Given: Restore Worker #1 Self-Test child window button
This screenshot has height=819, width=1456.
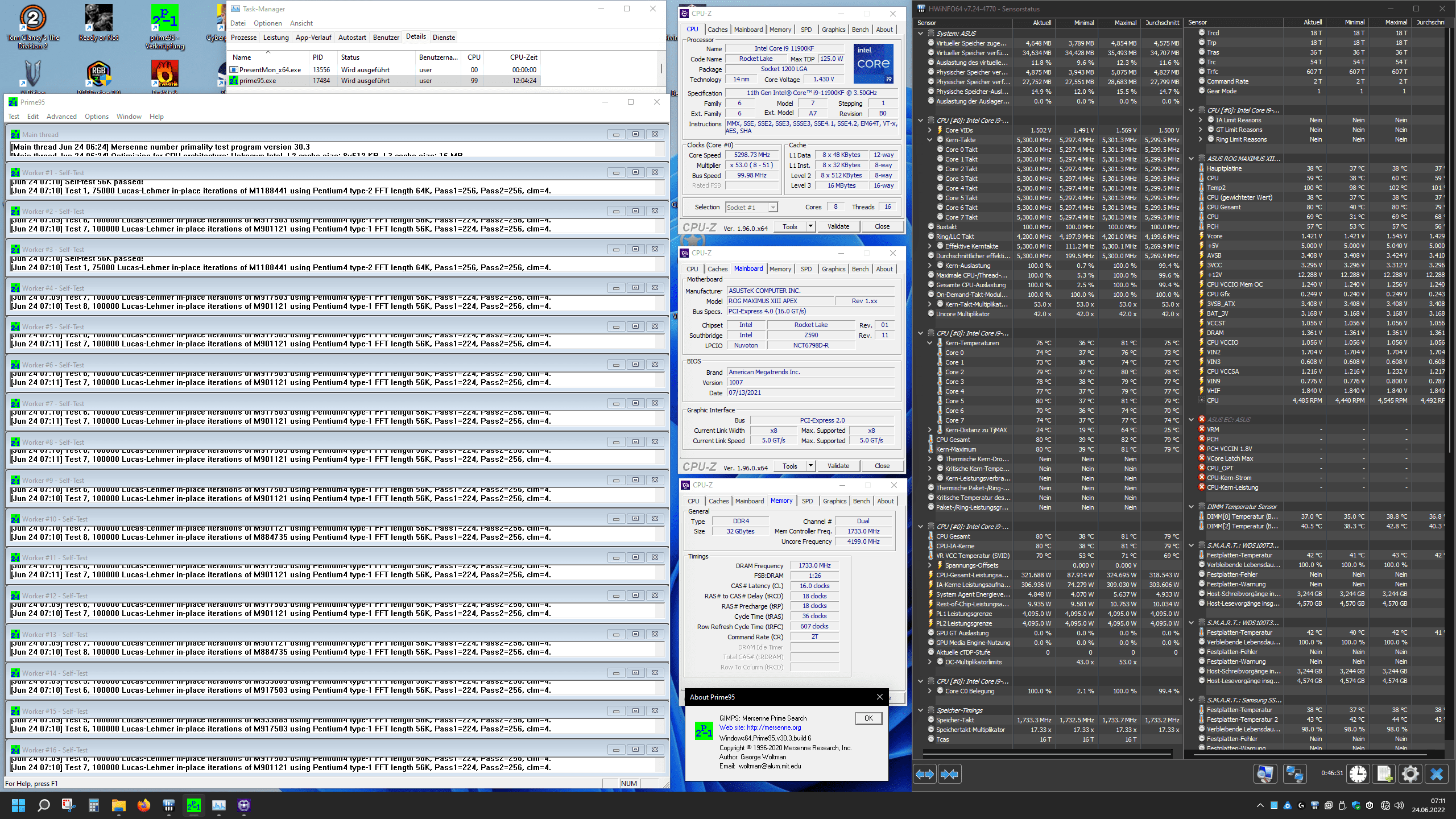Looking at the screenshot, I should [635, 172].
